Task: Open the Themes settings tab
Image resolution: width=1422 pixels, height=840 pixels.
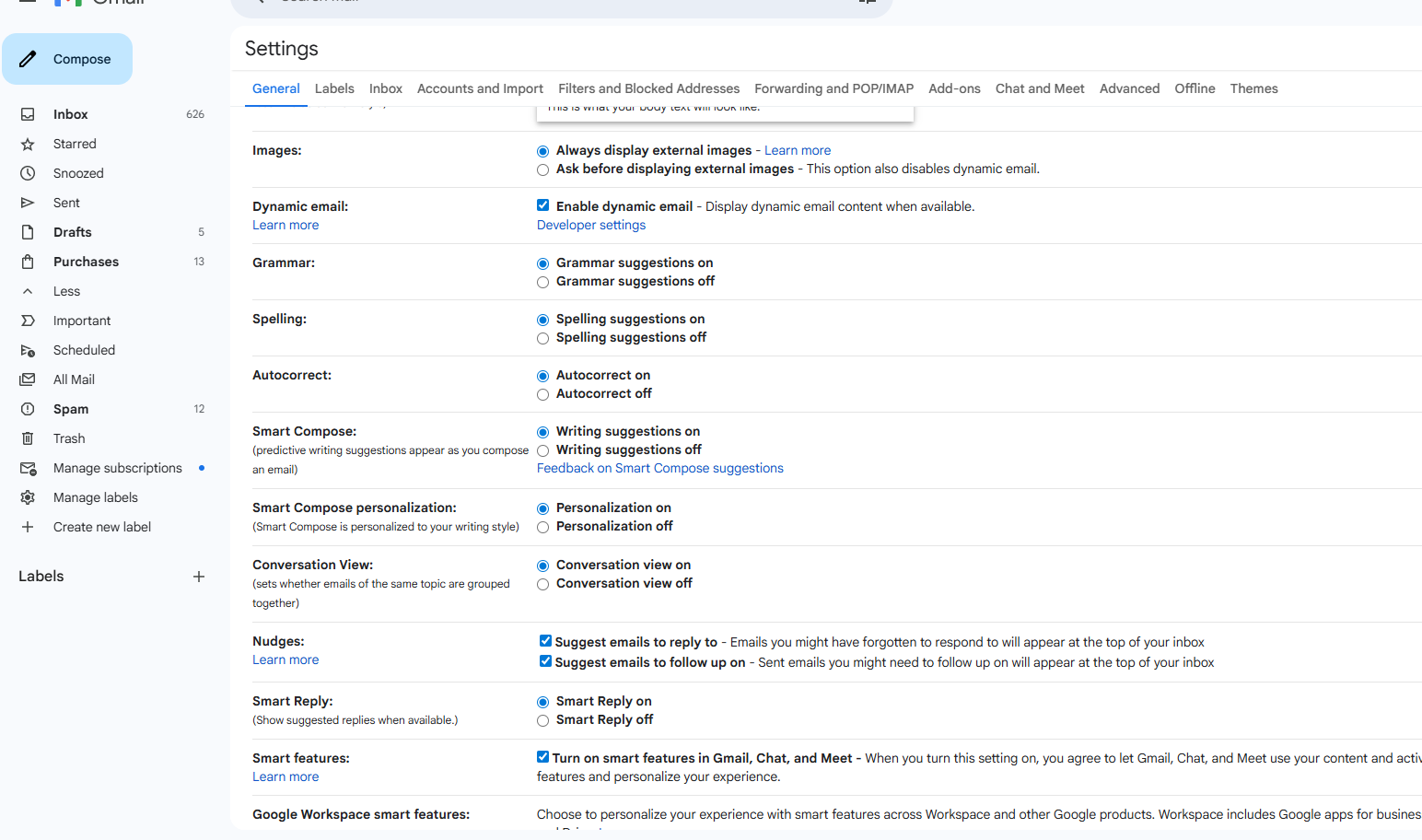Action: click(x=1253, y=88)
